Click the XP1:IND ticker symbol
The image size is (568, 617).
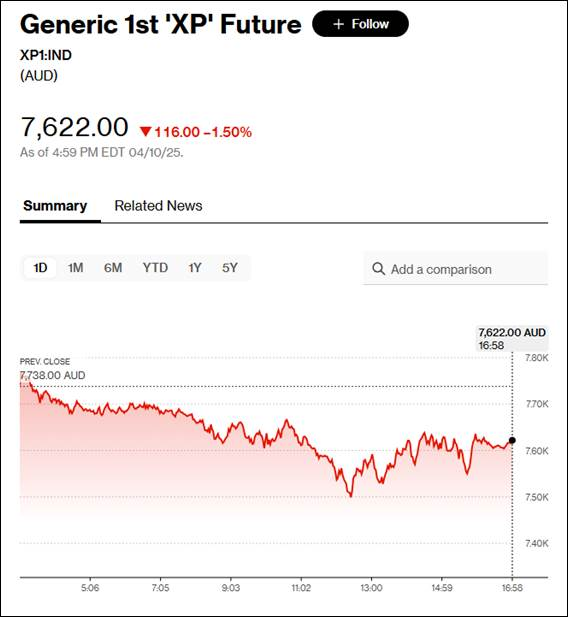46,55
